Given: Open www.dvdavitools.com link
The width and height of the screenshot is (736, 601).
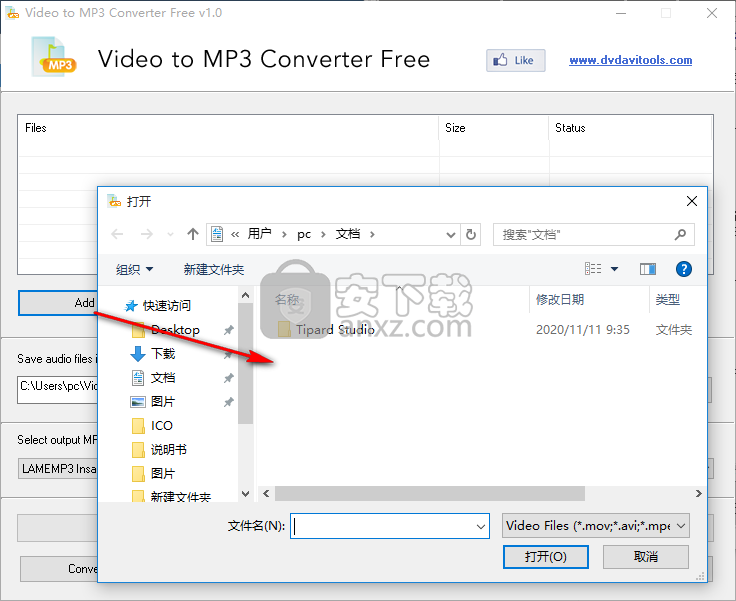Looking at the screenshot, I should tap(630, 60).
